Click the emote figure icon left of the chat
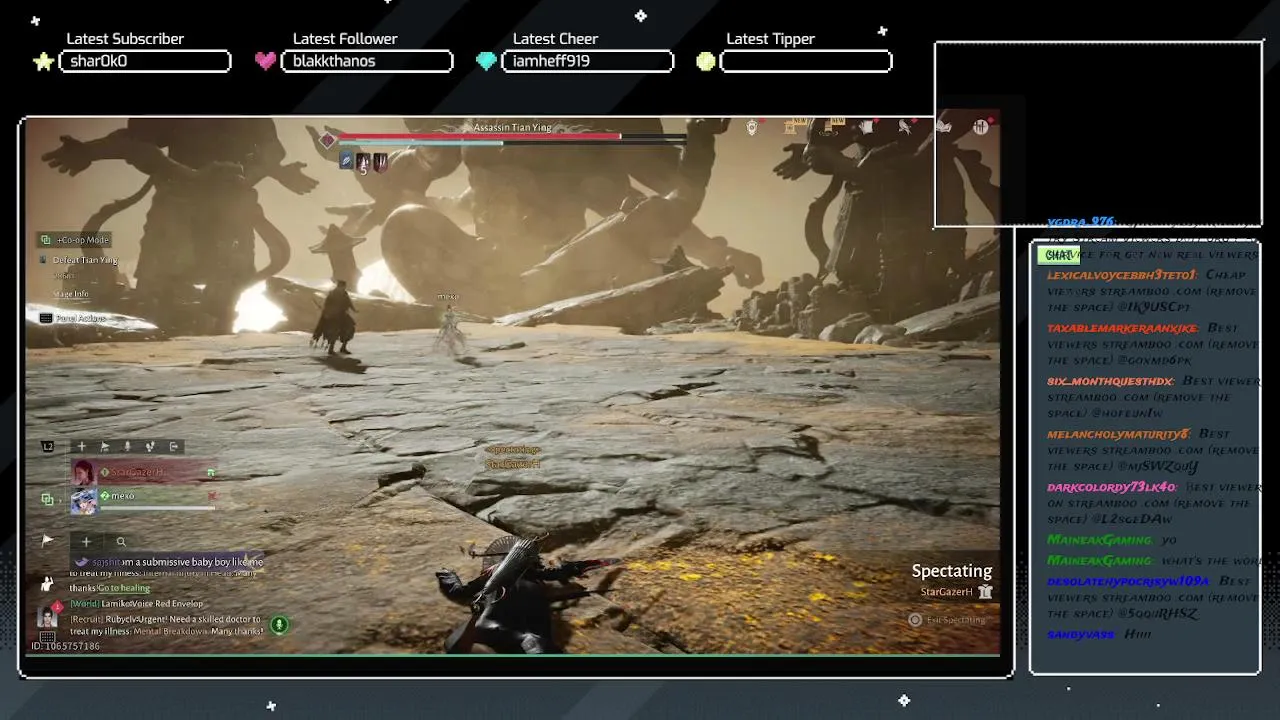This screenshot has width=1280, height=720. coord(47,583)
